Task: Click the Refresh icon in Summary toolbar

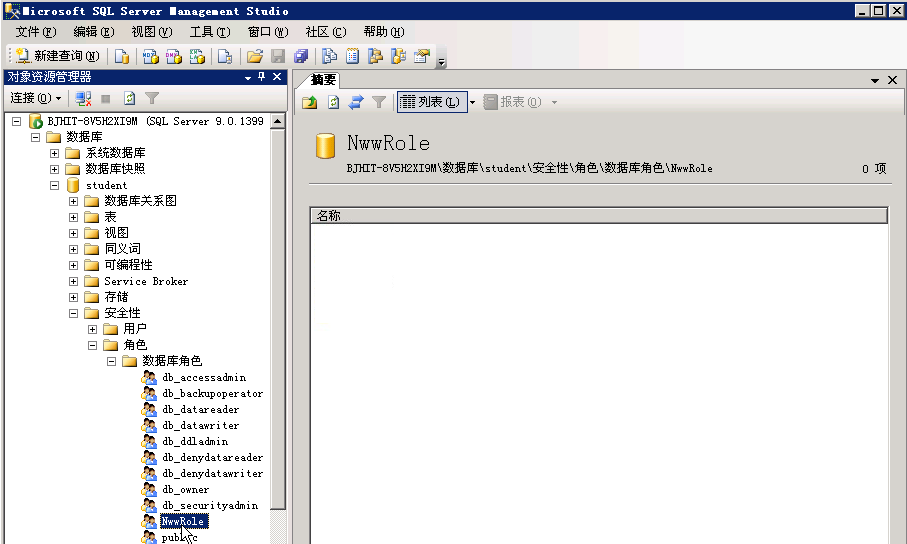Action: pos(333,102)
